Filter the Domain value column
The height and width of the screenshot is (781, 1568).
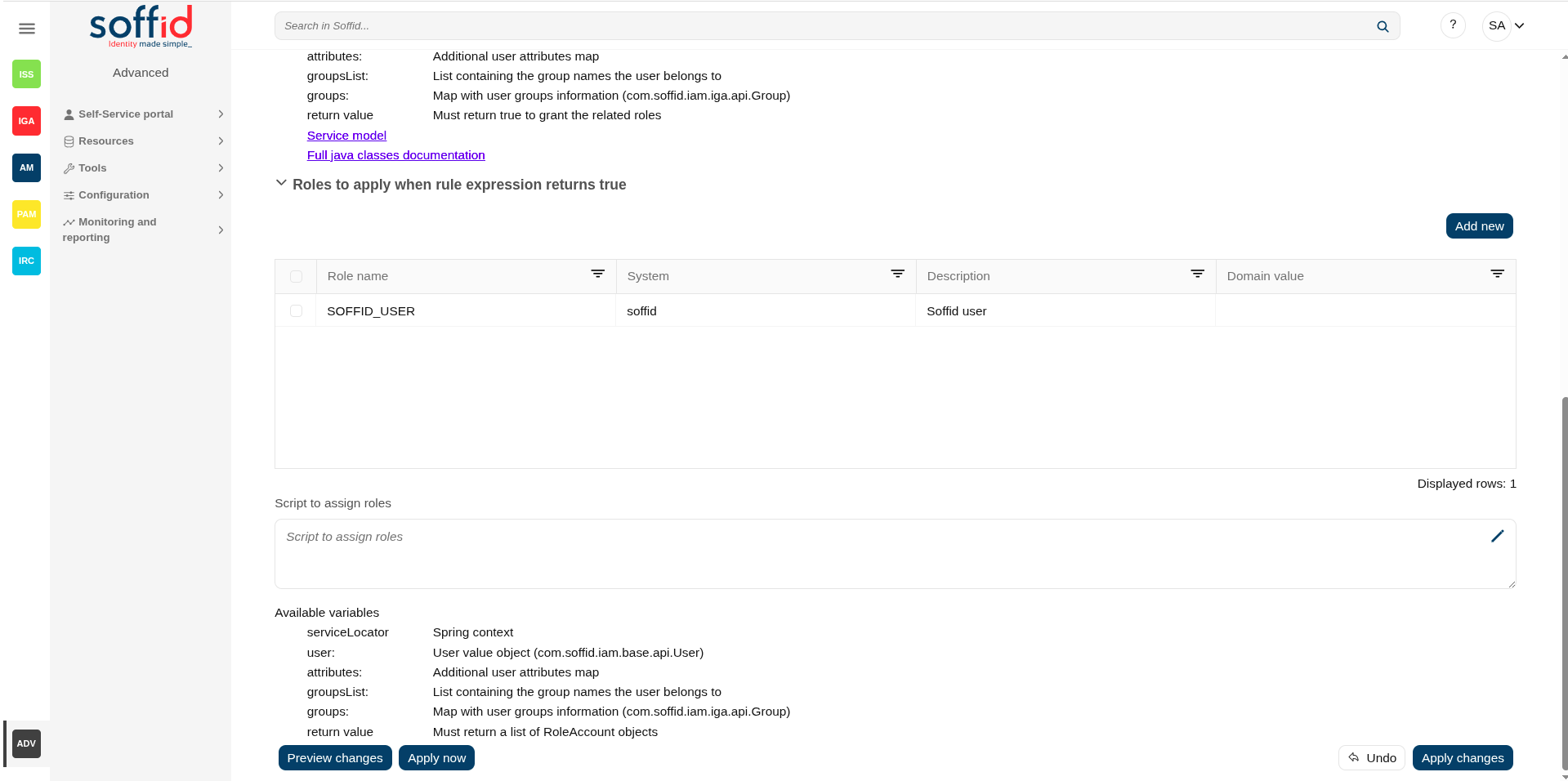pyautogui.click(x=1497, y=274)
